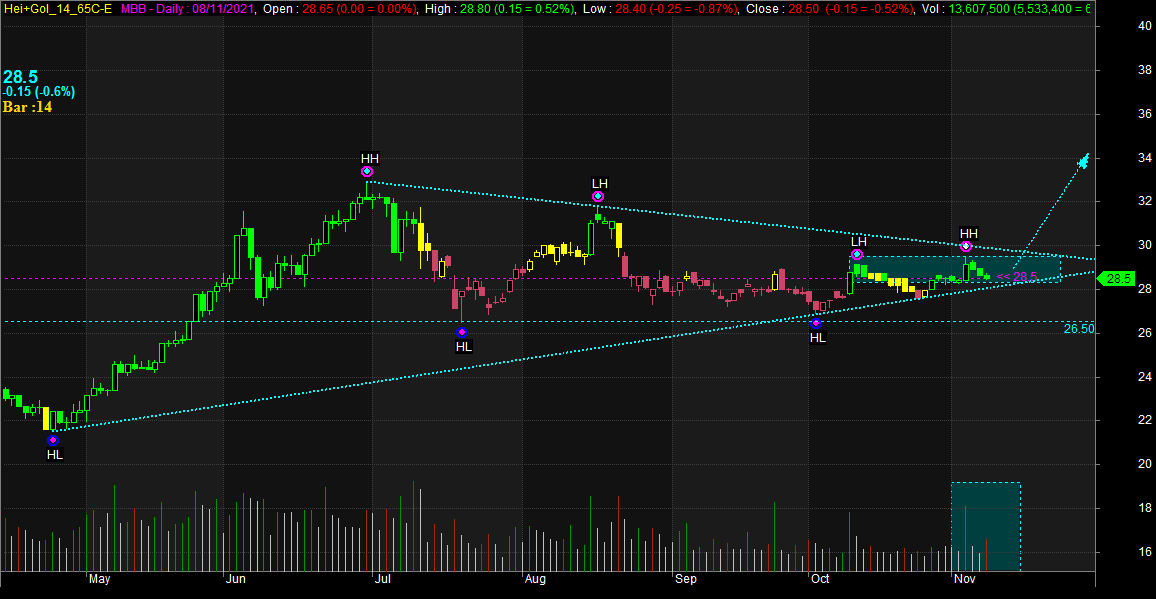Screen dimensions: 1156x599
Task: Click the 40 level on the price axis
Action: [1118, 26]
